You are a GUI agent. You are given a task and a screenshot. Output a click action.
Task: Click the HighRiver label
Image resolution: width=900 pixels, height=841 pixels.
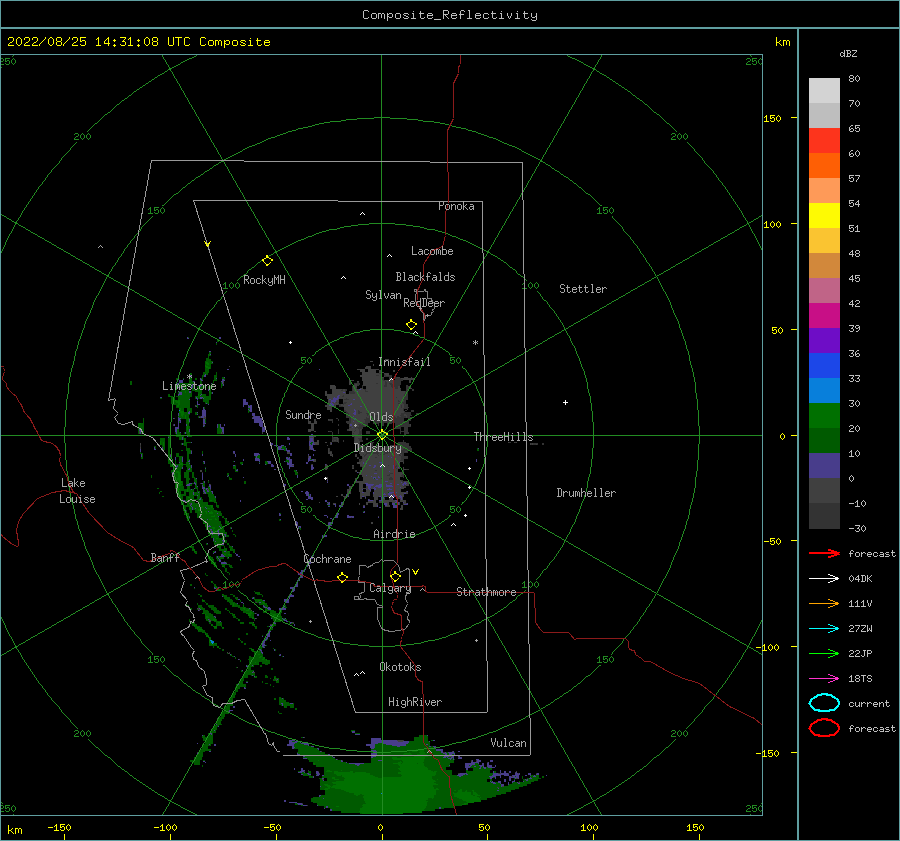coord(415,702)
